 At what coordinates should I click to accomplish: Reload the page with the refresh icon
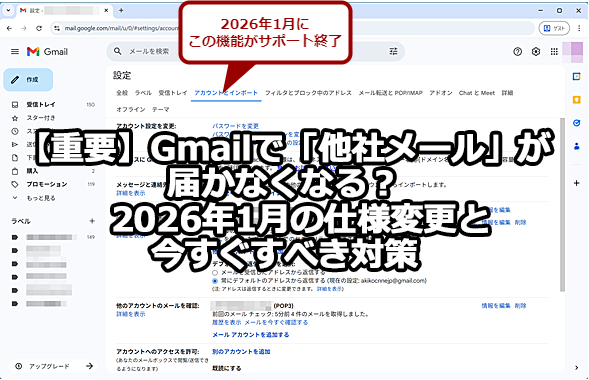(39, 28)
